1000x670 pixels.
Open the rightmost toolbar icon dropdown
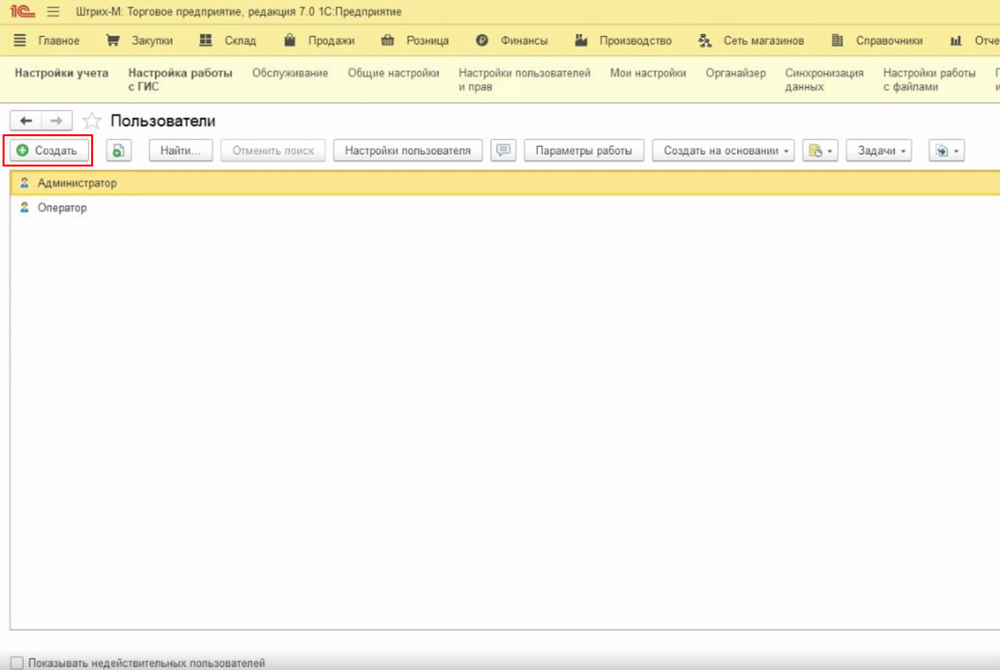pos(946,151)
